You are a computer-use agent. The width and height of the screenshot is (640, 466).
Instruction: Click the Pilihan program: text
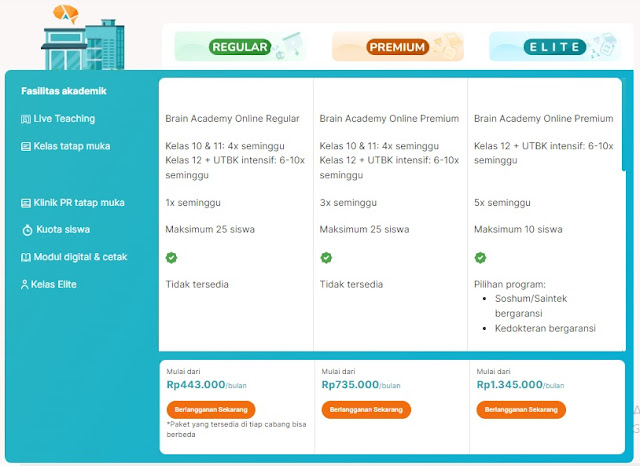510,284
